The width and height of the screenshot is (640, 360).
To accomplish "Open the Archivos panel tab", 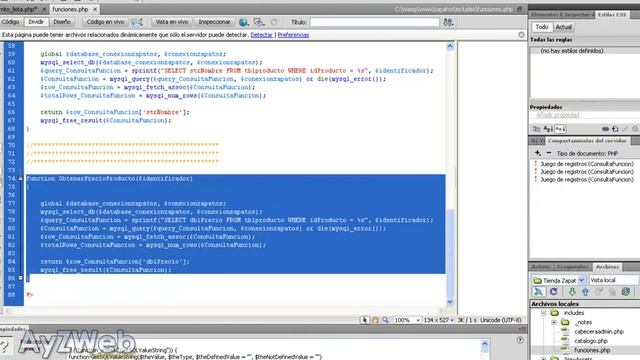I will pos(607,267).
